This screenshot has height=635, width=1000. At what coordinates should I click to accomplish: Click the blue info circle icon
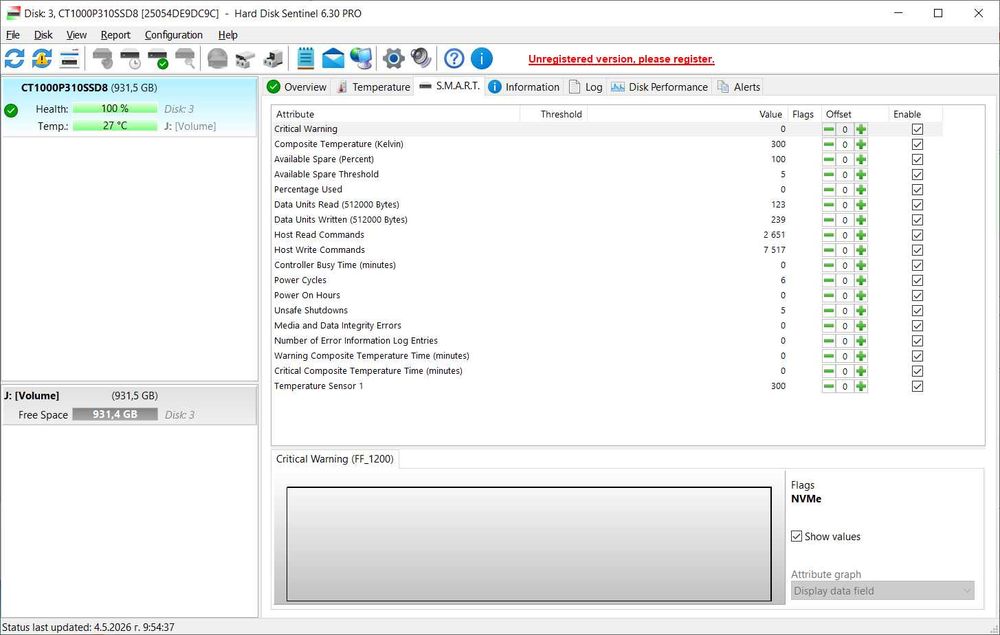click(482, 59)
